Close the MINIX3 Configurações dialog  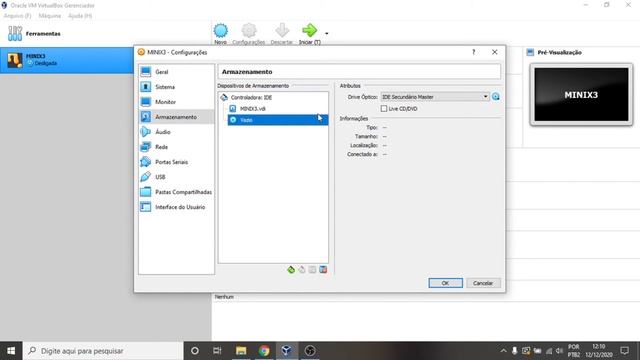pyautogui.click(x=494, y=52)
